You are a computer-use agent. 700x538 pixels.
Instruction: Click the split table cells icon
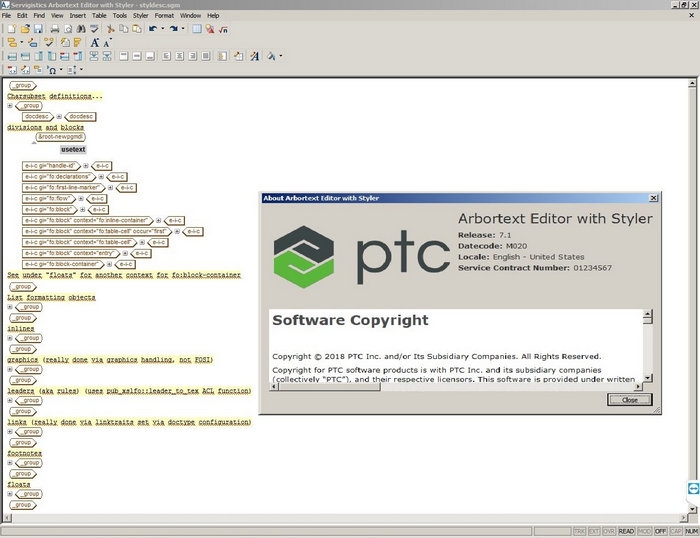(107, 56)
